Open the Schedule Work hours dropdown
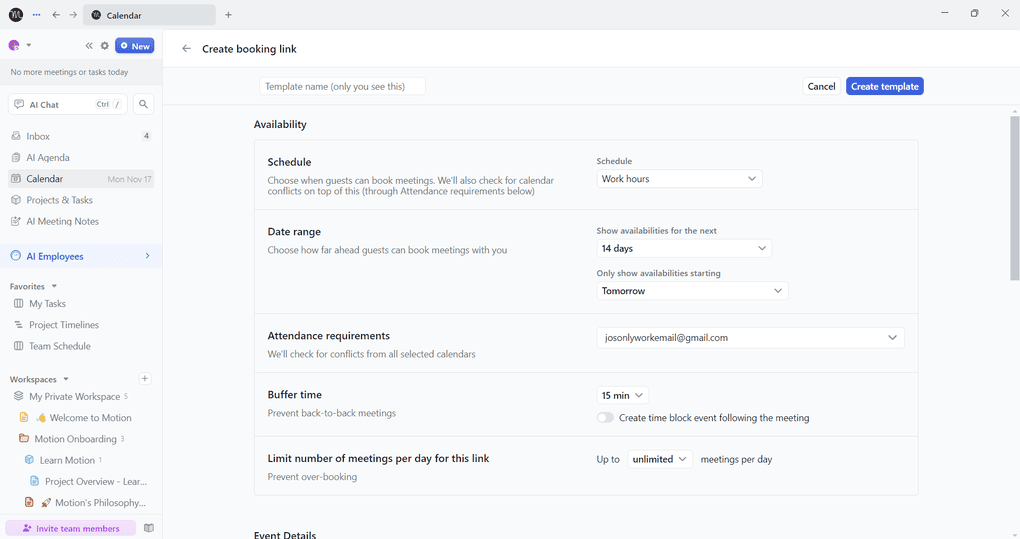The image size is (1020, 539). (679, 179)
